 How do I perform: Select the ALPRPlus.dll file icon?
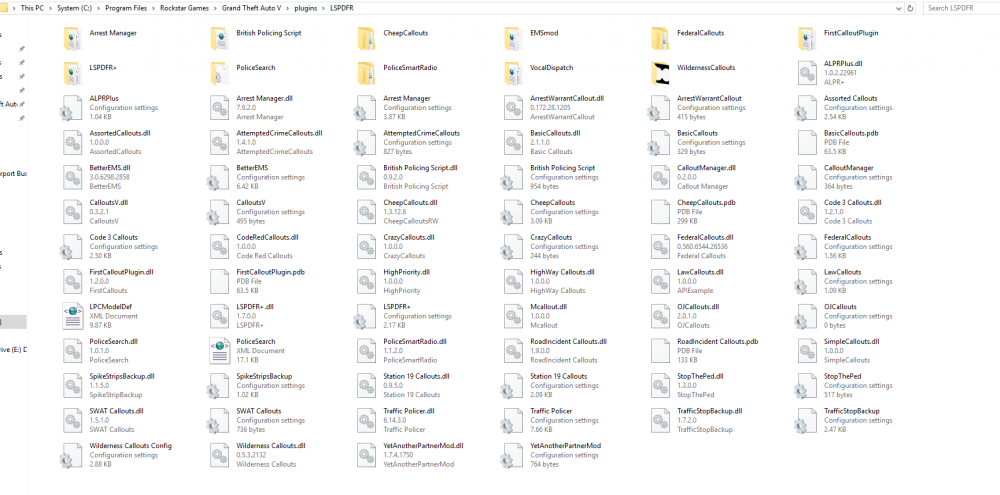(807, 73)
